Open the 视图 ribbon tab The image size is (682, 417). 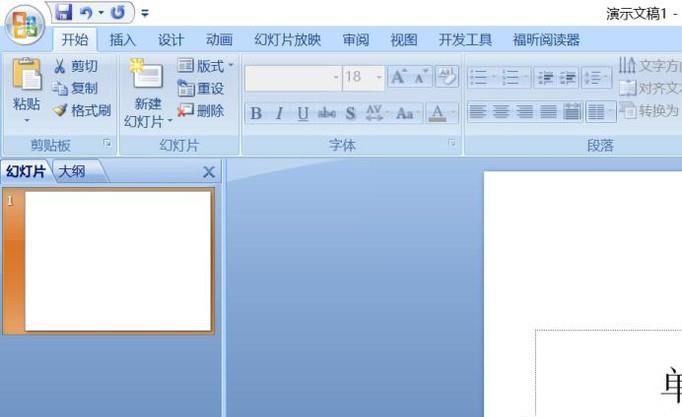pos(404,40)
